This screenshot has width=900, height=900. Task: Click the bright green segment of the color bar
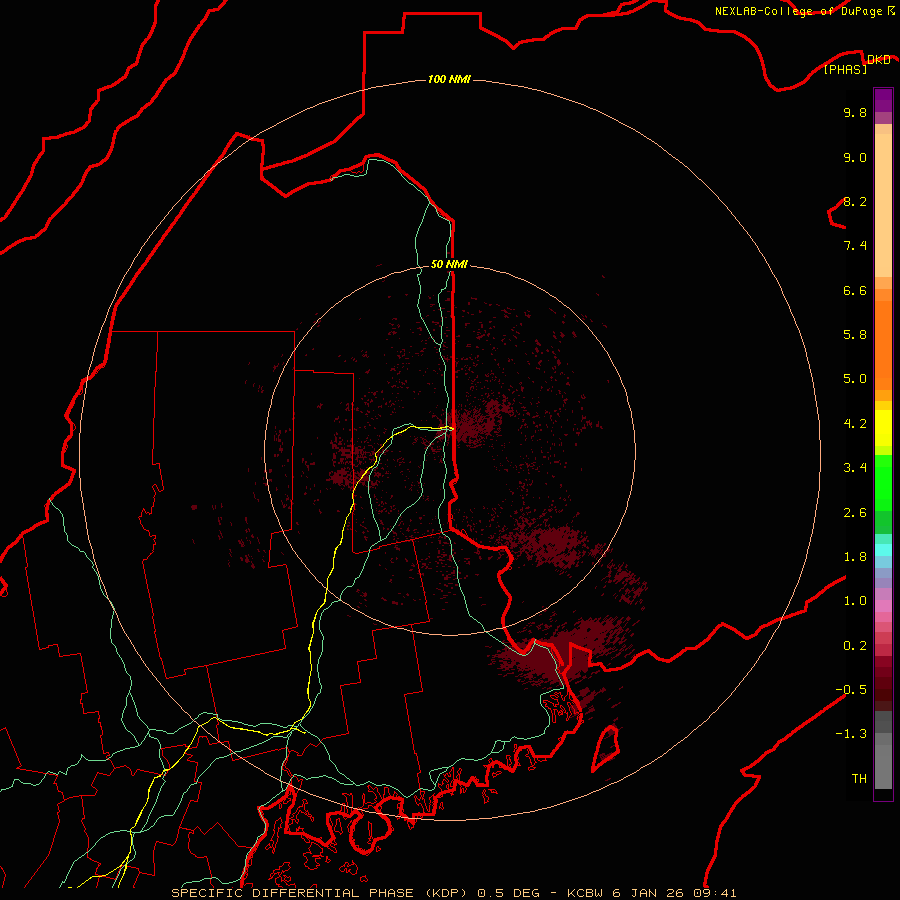pyautogui.click(x=883, y=483)
